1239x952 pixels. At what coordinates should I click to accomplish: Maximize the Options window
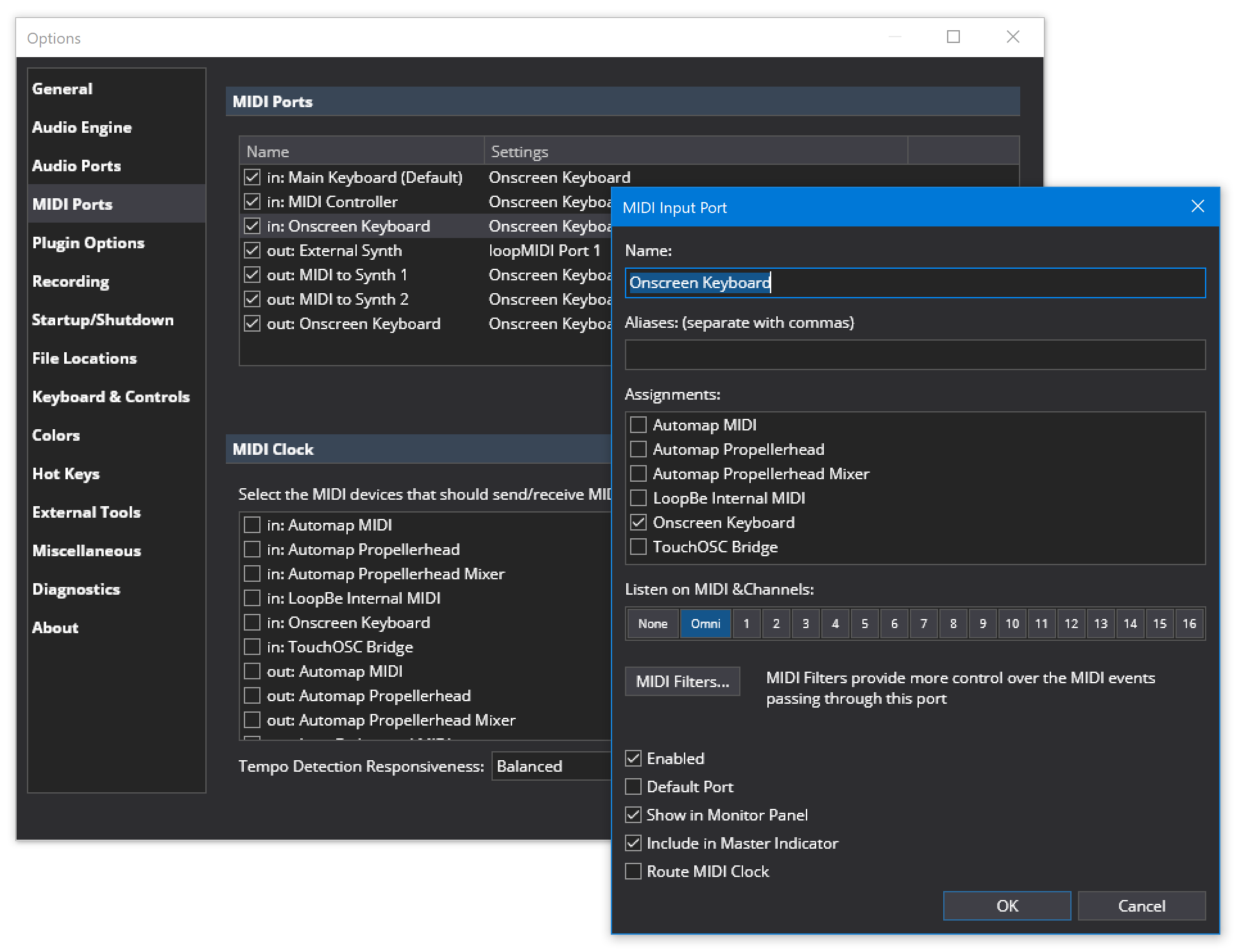[x=953, y=37]
